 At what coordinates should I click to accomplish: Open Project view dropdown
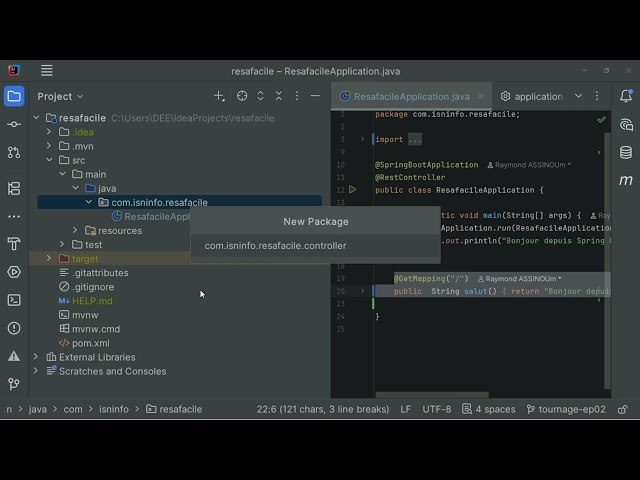[60, 96]
